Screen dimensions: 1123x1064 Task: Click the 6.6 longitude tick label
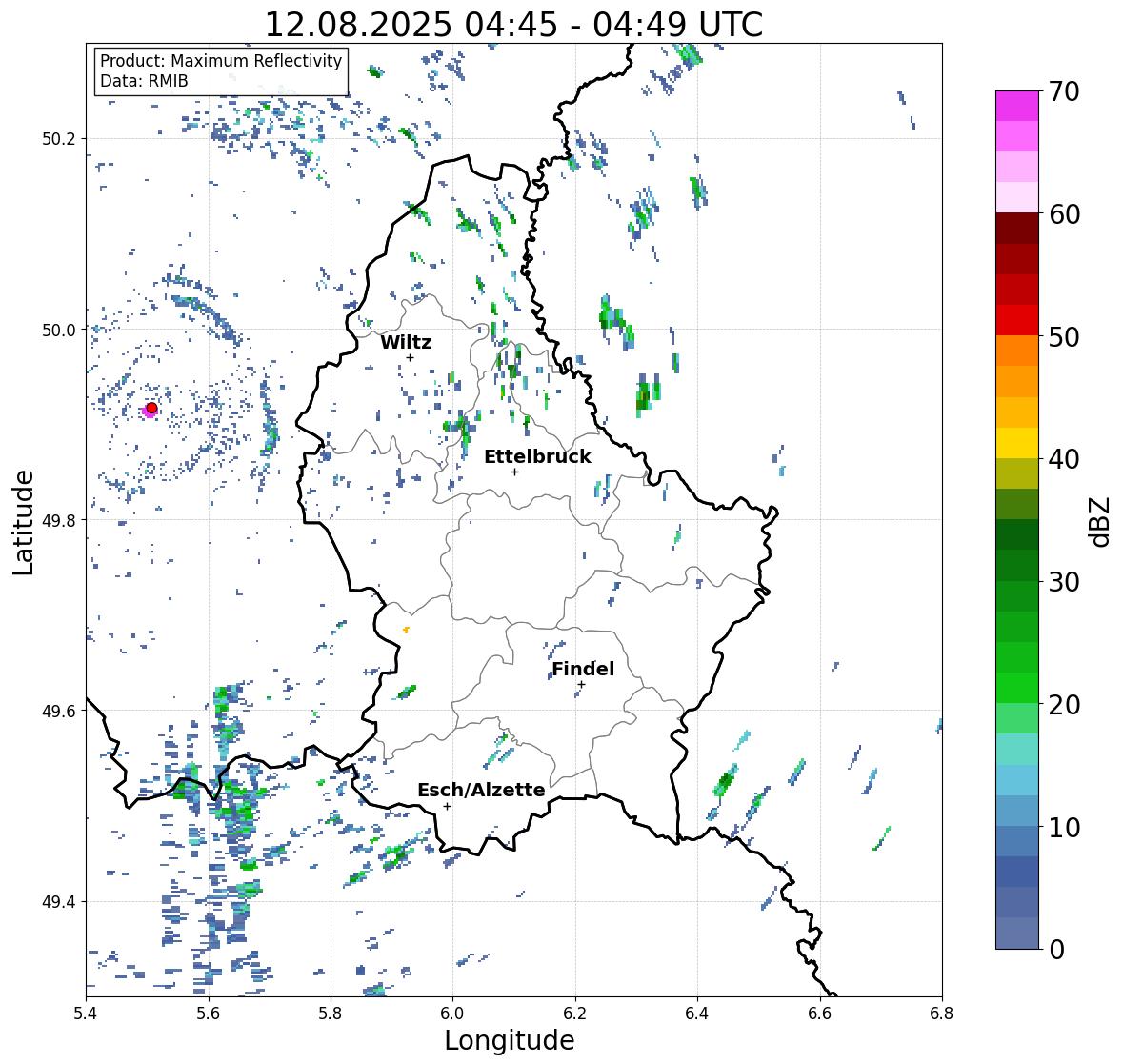(x=820, y=1014)
